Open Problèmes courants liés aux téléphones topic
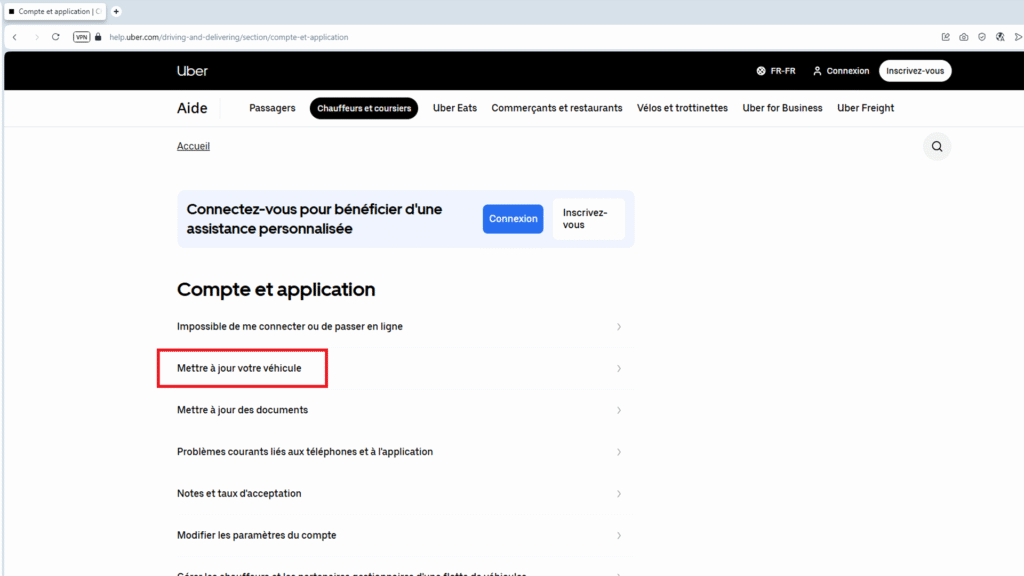The width and height of the screenshot is (1024, 576). click(x=400, y=452)
